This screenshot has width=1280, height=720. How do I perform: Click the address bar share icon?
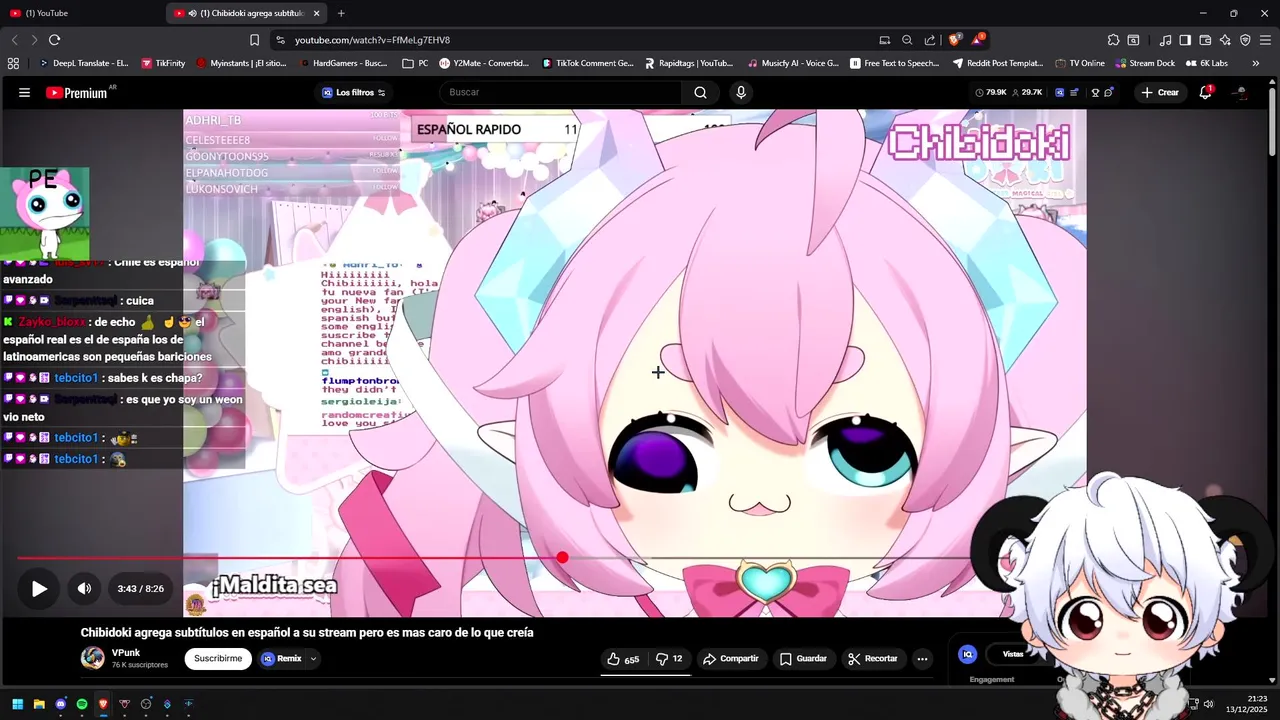930,40
